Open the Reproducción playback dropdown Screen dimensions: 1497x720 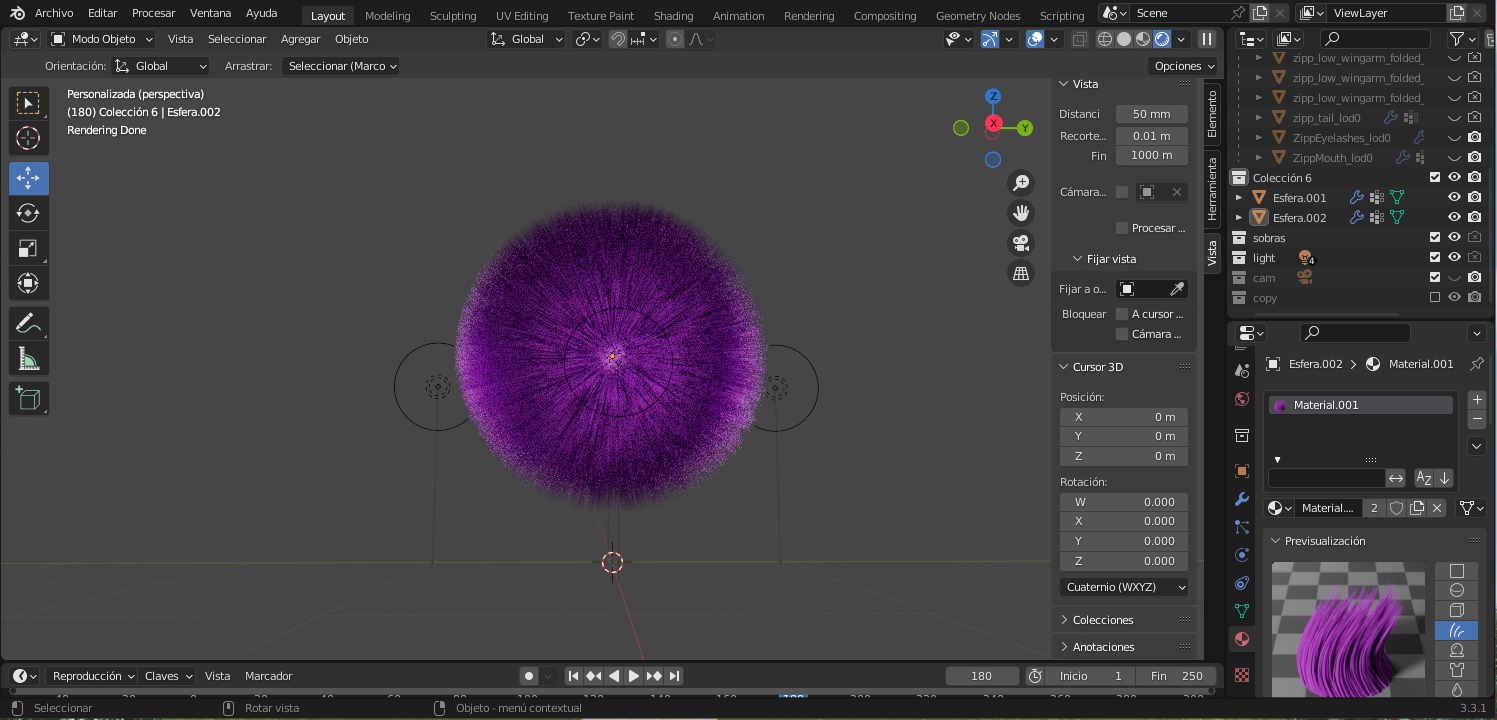coord(93,676)
